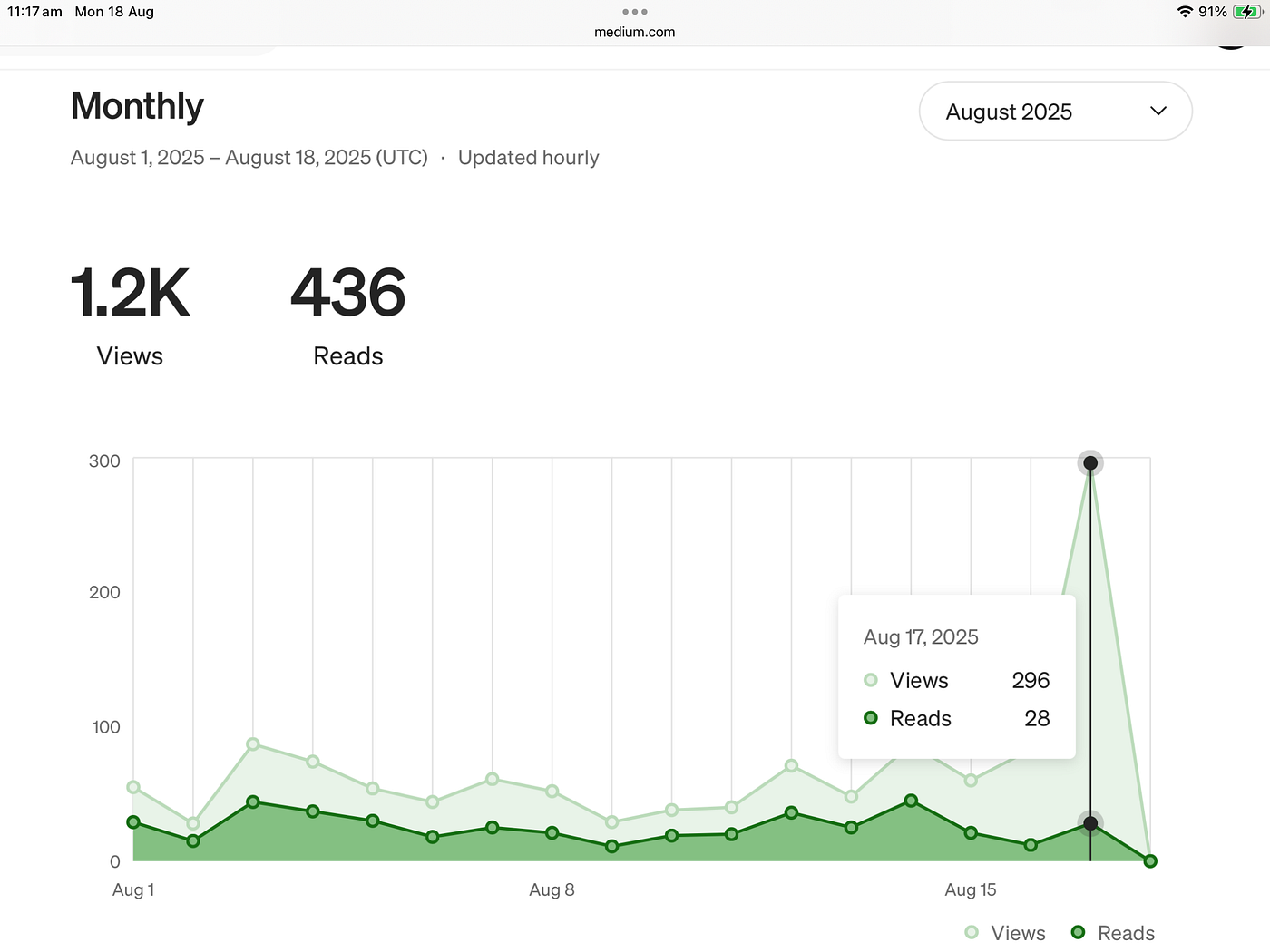Click the chevron arrow in month selector

(1158, 112)
